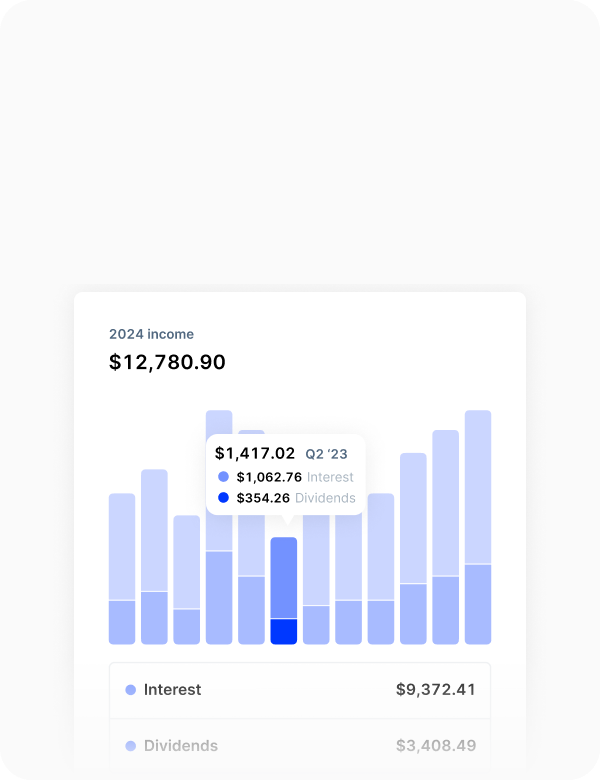600x780 pixels.
Task: Click the $1,062.76 Interest value in tooltip
Action: click(269, 478)
